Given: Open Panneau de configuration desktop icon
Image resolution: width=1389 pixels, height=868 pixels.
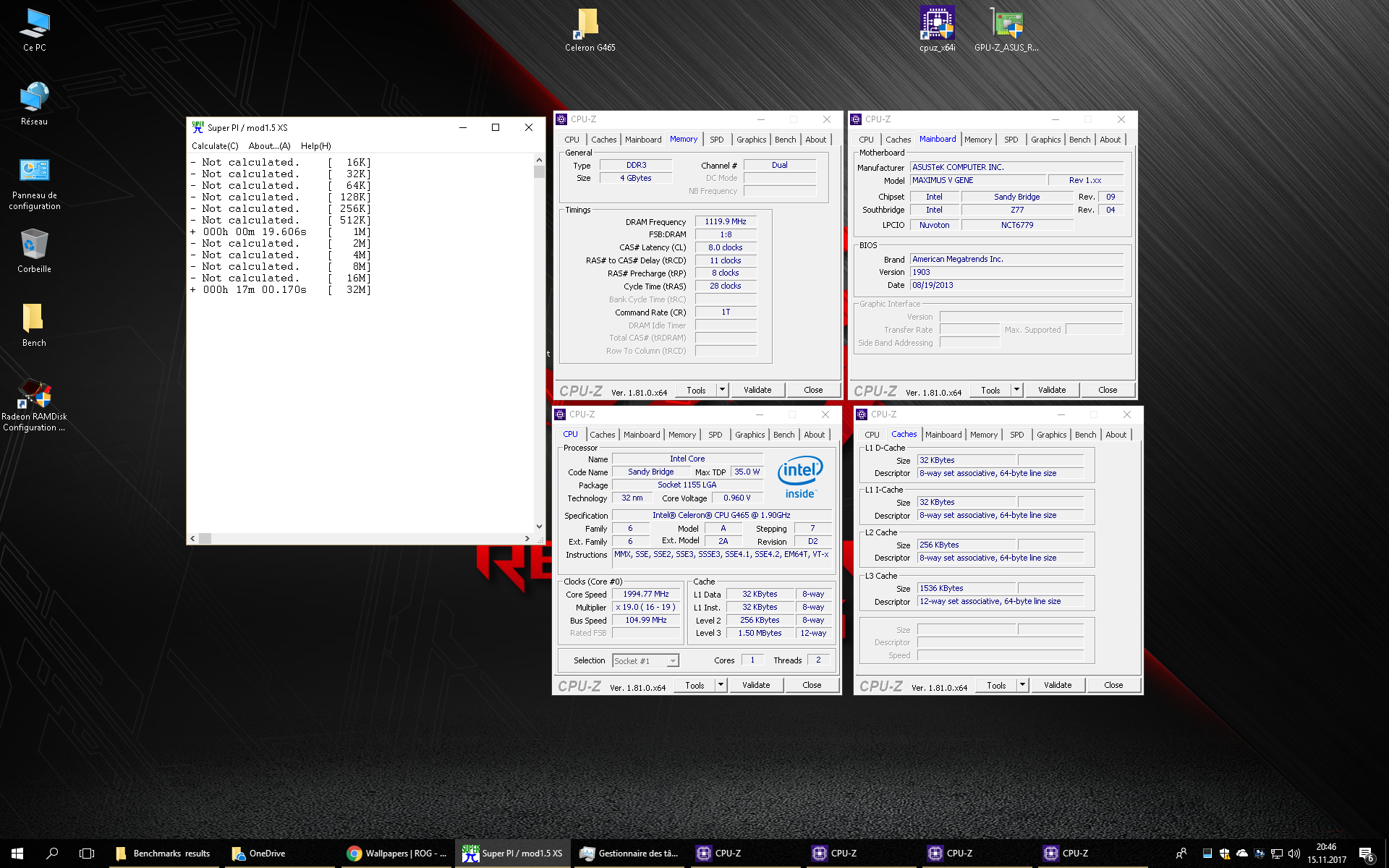Looking at the screenshot, I should (x=34, y=185).
